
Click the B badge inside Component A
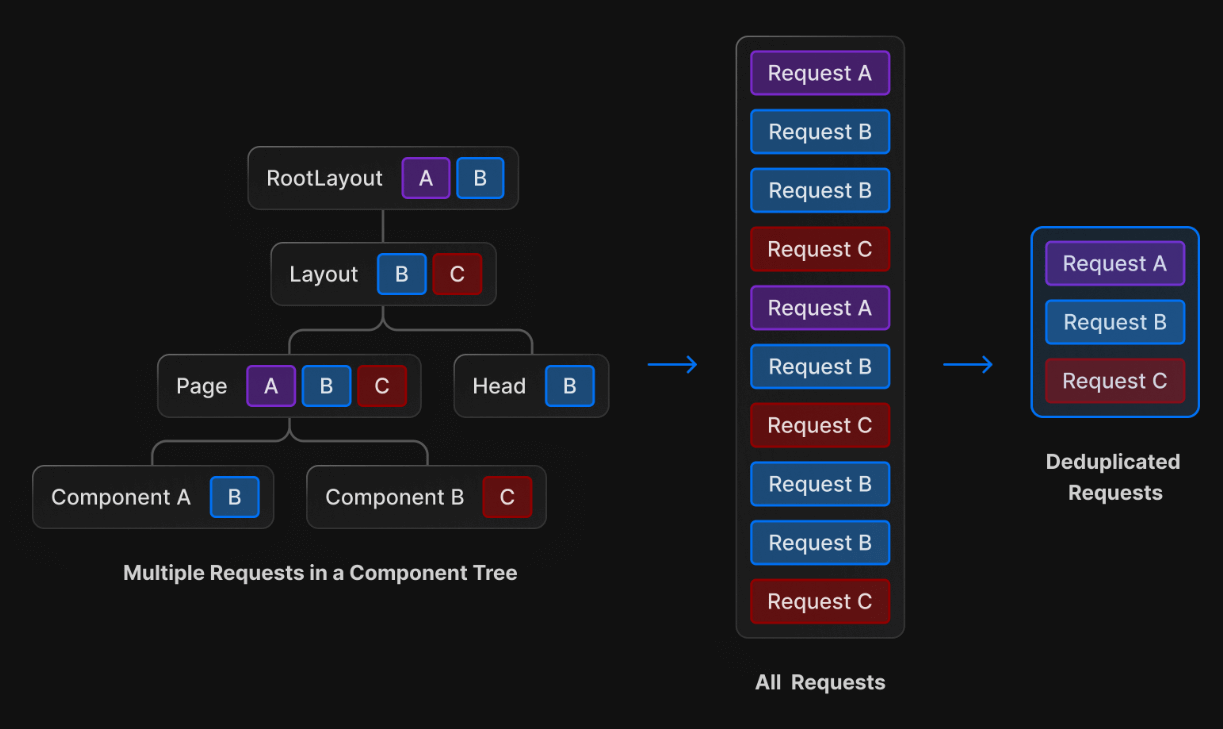tap(235, 497)
